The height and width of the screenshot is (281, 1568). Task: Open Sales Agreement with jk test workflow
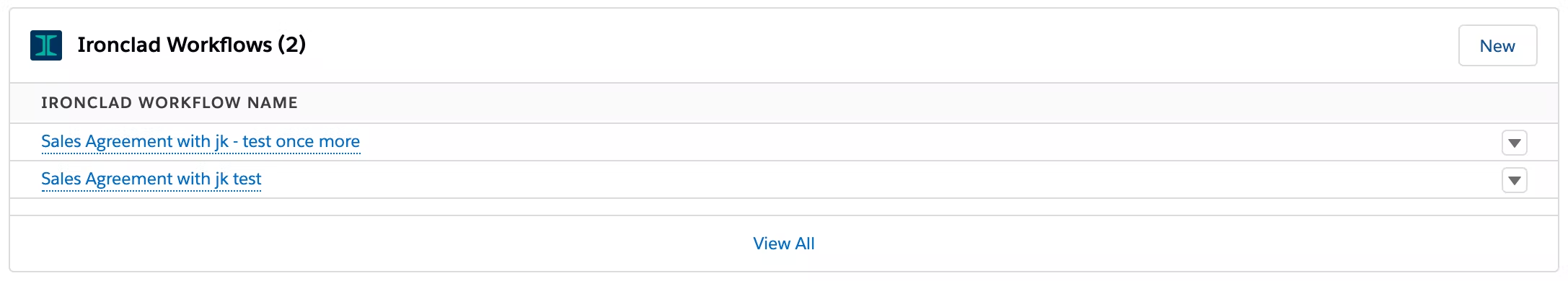pos(151,179)
